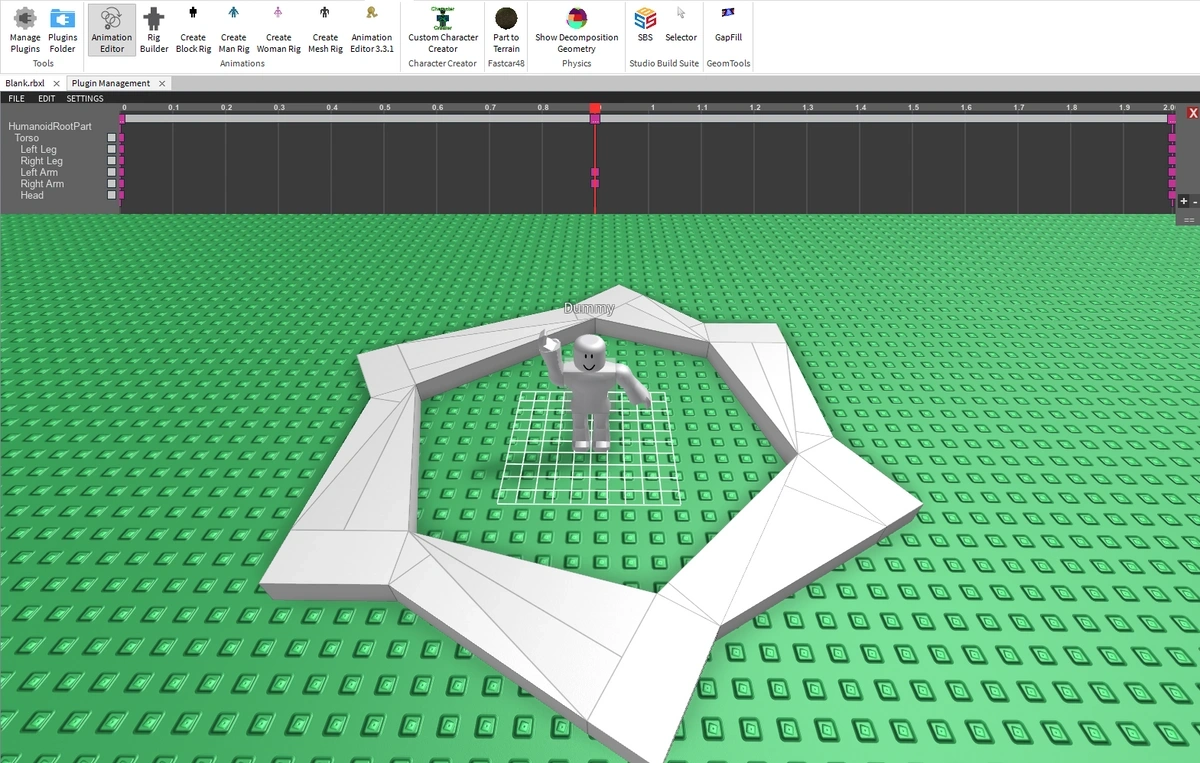Show Decomposition Geometry
The width and height of the screenshot is (1200, 763).
(x=576, y=29)
